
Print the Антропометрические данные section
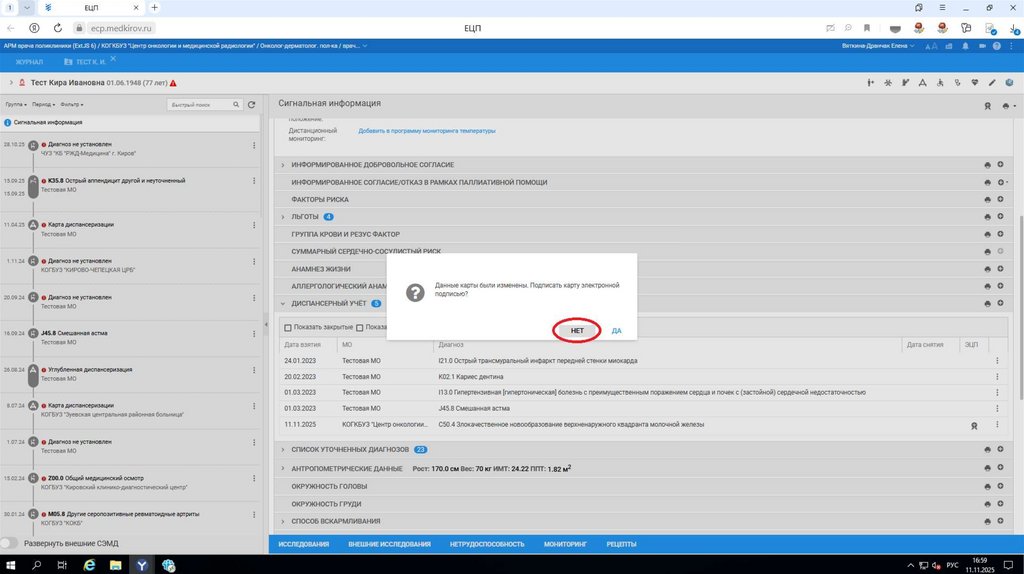click(x=987, y=468)
